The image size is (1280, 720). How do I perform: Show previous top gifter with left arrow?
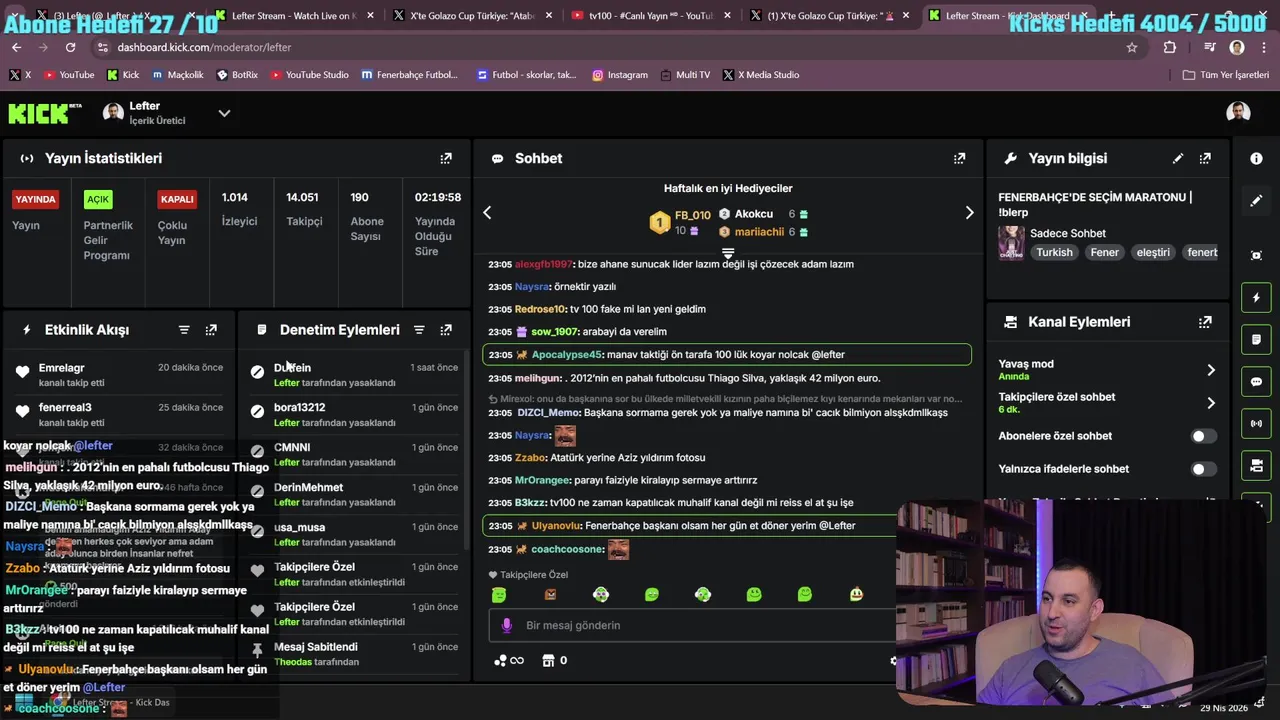[x=488, y=212]
